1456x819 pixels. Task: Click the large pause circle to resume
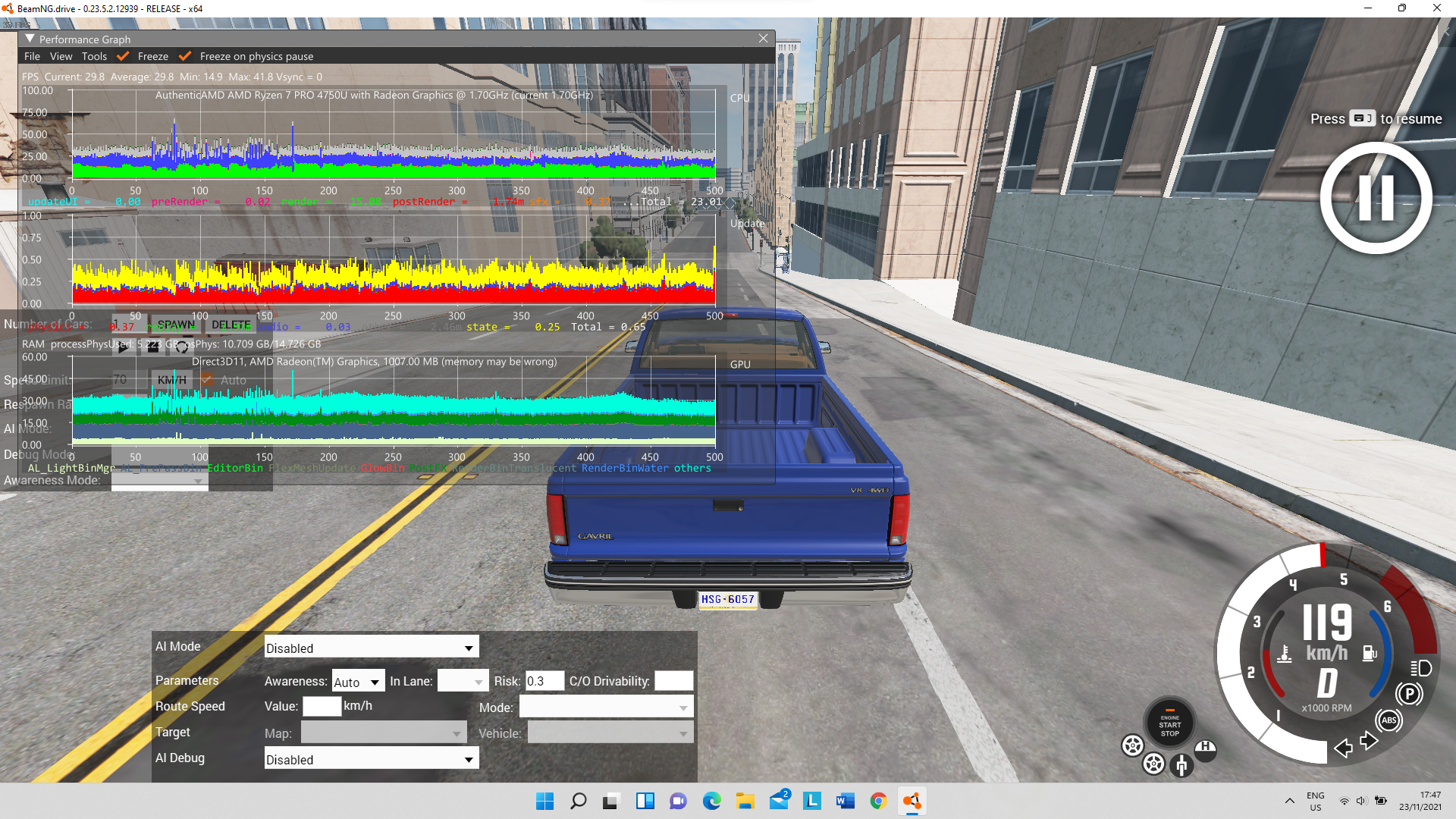(1376, 198)
